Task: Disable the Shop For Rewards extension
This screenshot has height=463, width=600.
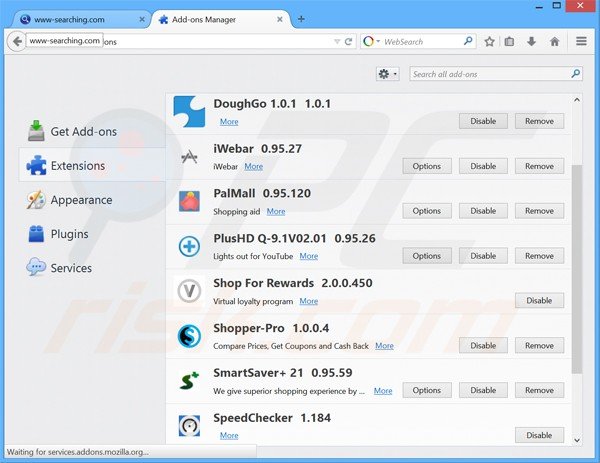Action: point(539,300)
